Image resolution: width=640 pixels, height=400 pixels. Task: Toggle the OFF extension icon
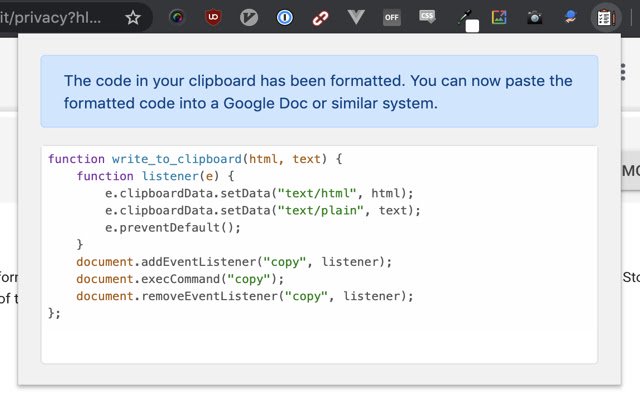tap(391, 18)
